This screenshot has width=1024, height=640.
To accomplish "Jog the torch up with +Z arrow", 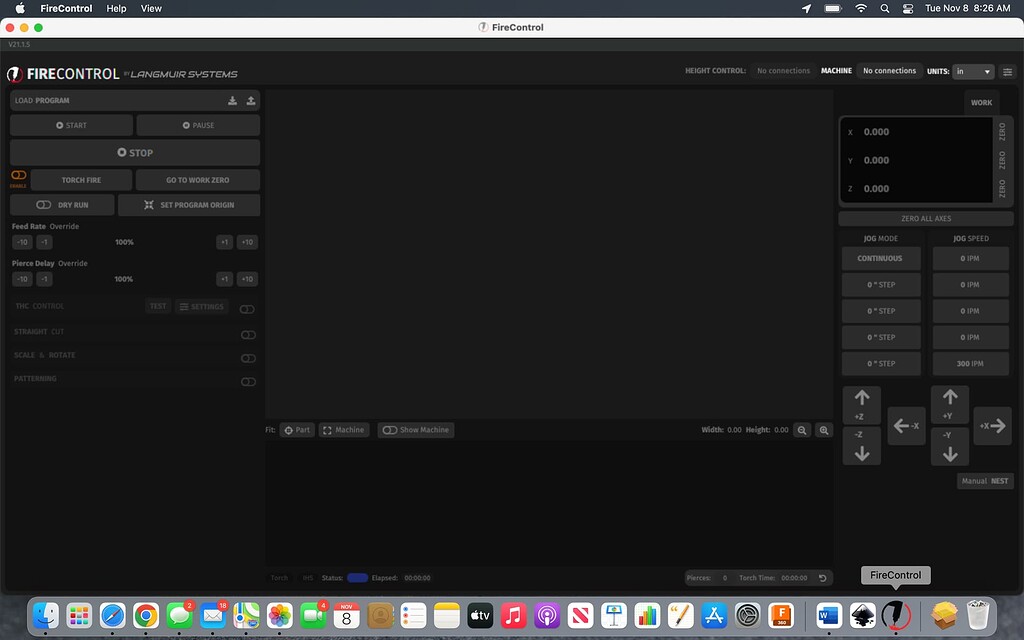I will click(862, 405).
